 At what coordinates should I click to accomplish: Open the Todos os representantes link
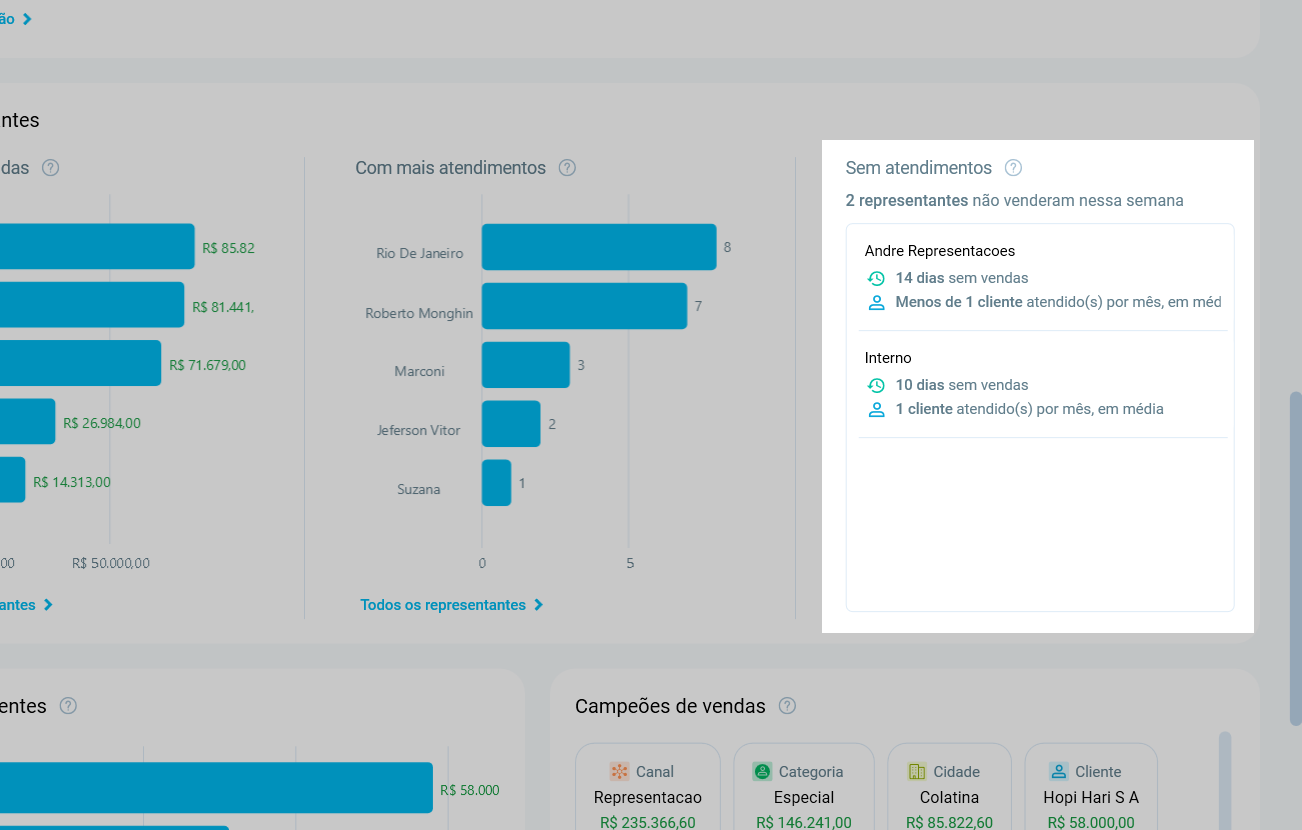point(451,605)
